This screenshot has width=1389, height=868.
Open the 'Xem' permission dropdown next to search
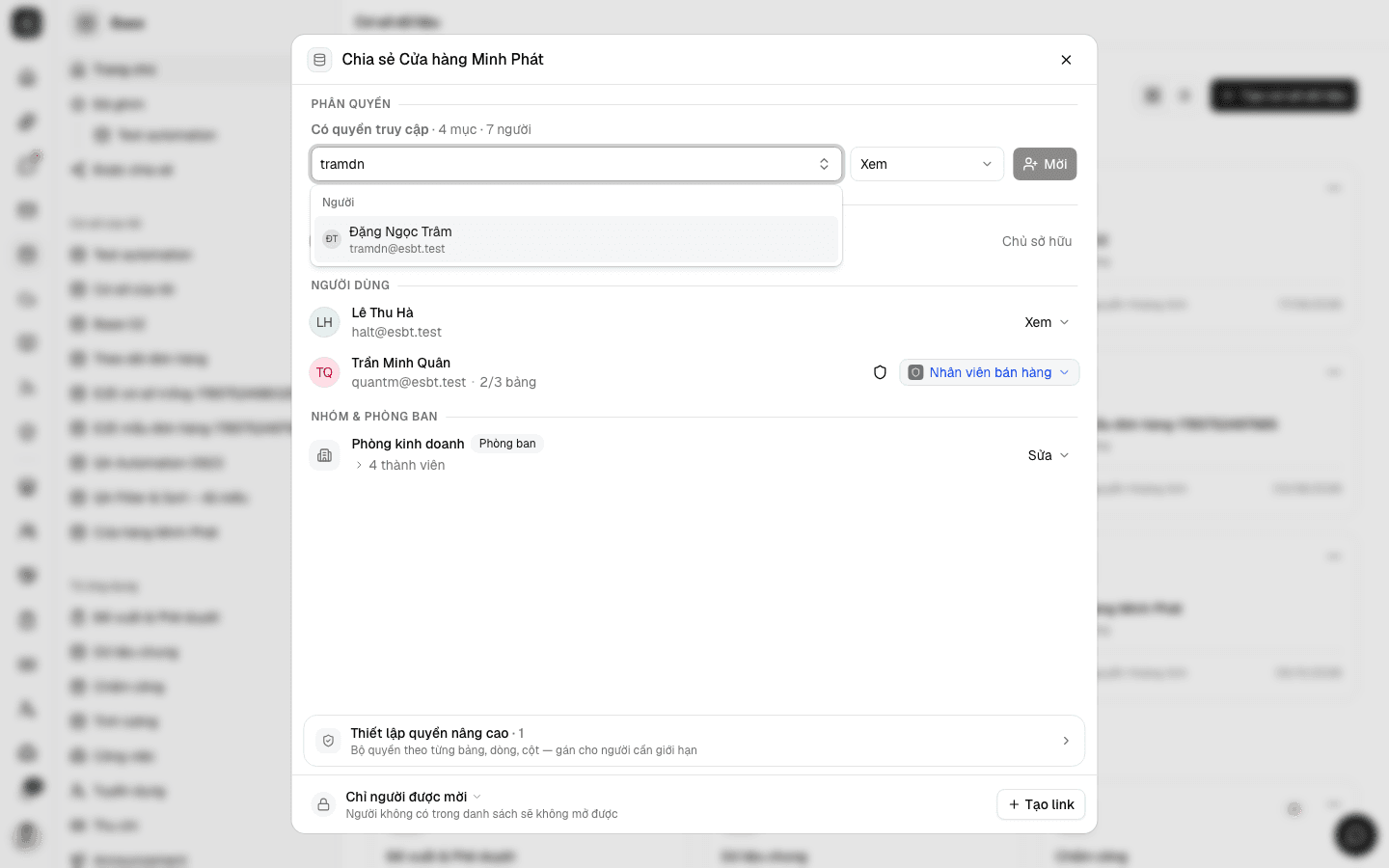(926, 164)
